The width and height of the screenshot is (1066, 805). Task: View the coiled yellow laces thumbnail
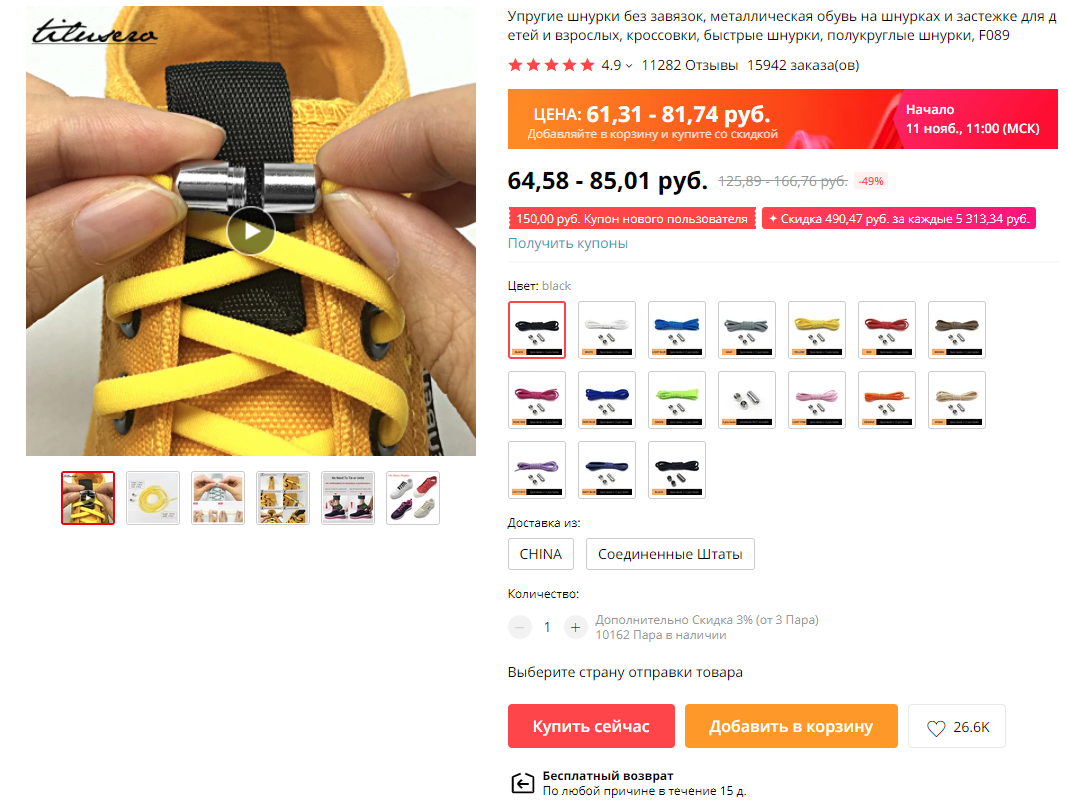coord(153,498)
